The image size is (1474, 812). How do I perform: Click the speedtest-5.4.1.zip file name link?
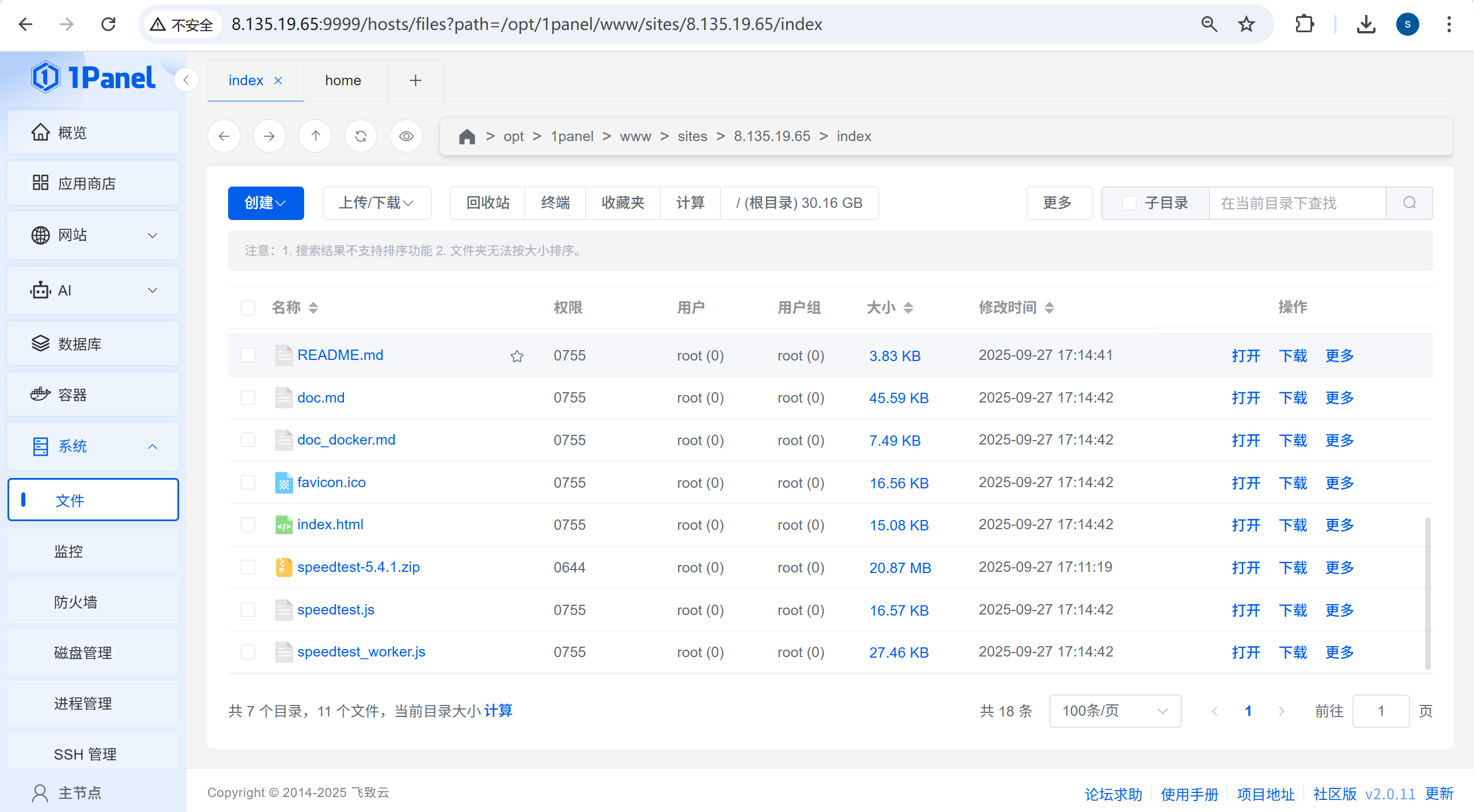point(358,567)
